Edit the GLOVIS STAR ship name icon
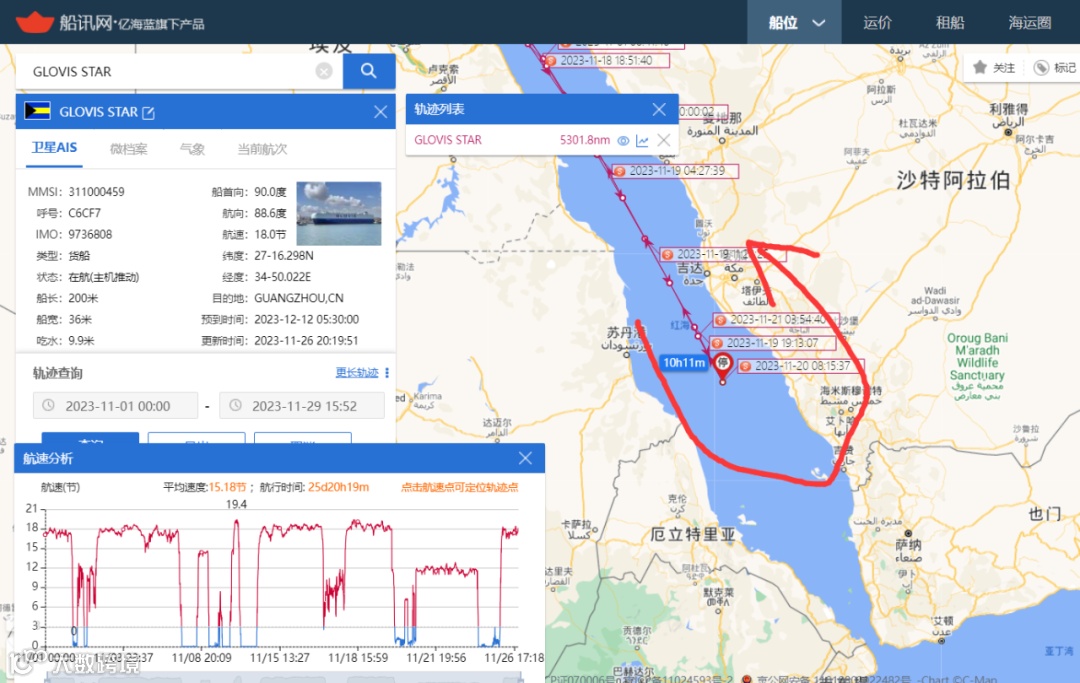 pos(148,112)
